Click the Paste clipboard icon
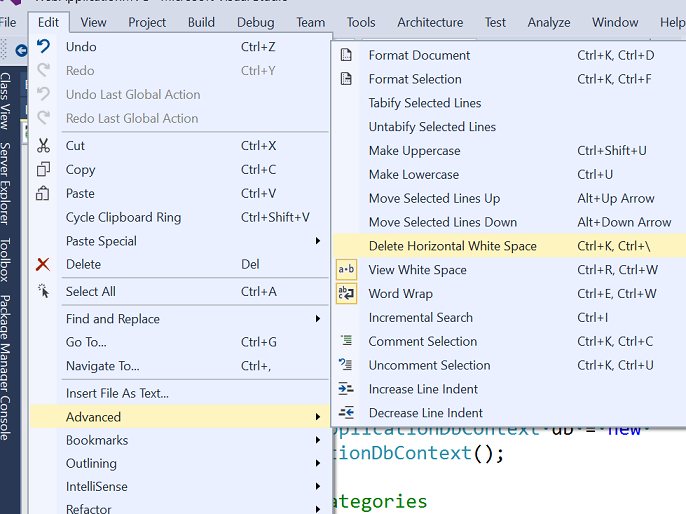Screen dimensions: 686x514 [x=43, y=193]
